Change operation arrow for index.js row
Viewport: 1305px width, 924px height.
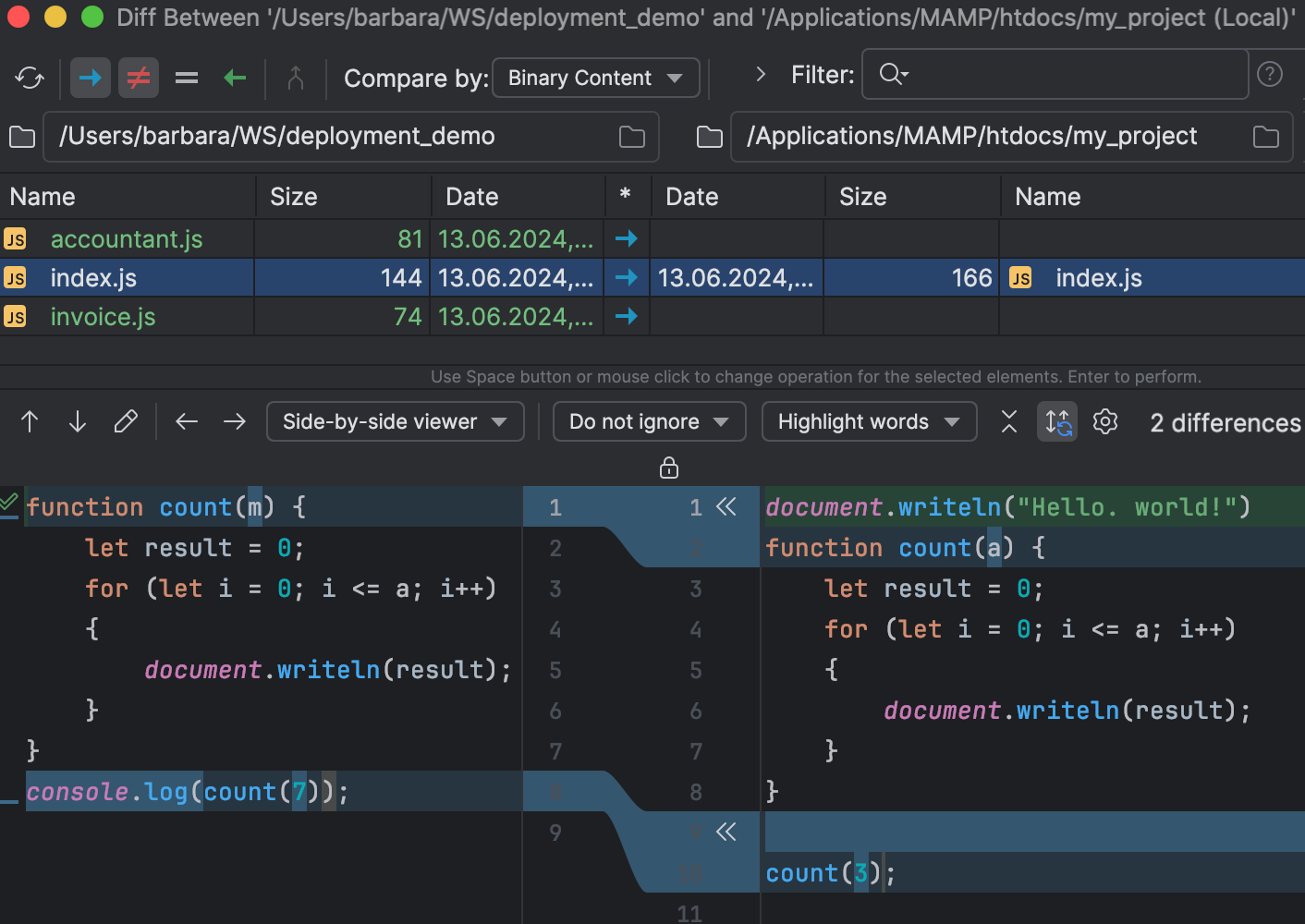627,278
